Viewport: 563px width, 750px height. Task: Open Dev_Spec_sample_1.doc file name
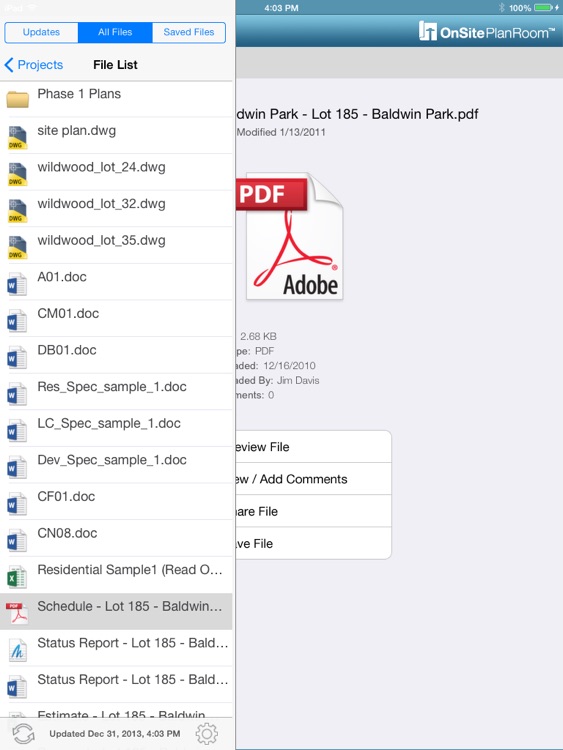tap(112, 460)
